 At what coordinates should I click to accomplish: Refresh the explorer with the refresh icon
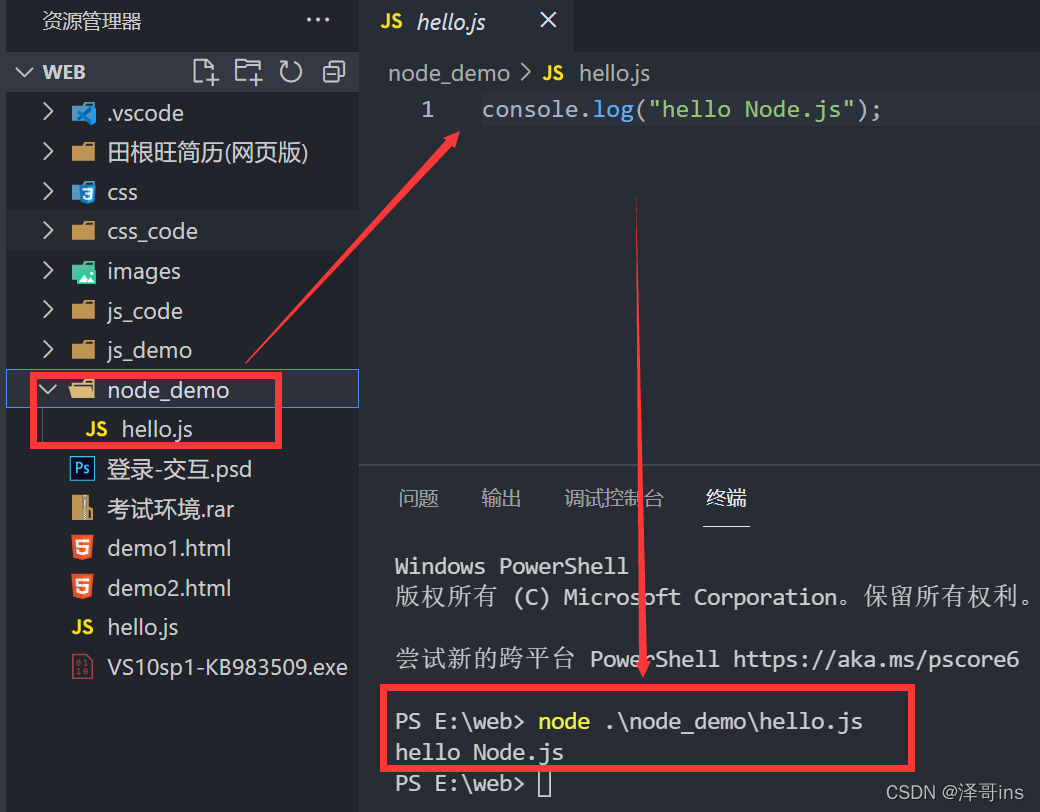click(291, 72)
